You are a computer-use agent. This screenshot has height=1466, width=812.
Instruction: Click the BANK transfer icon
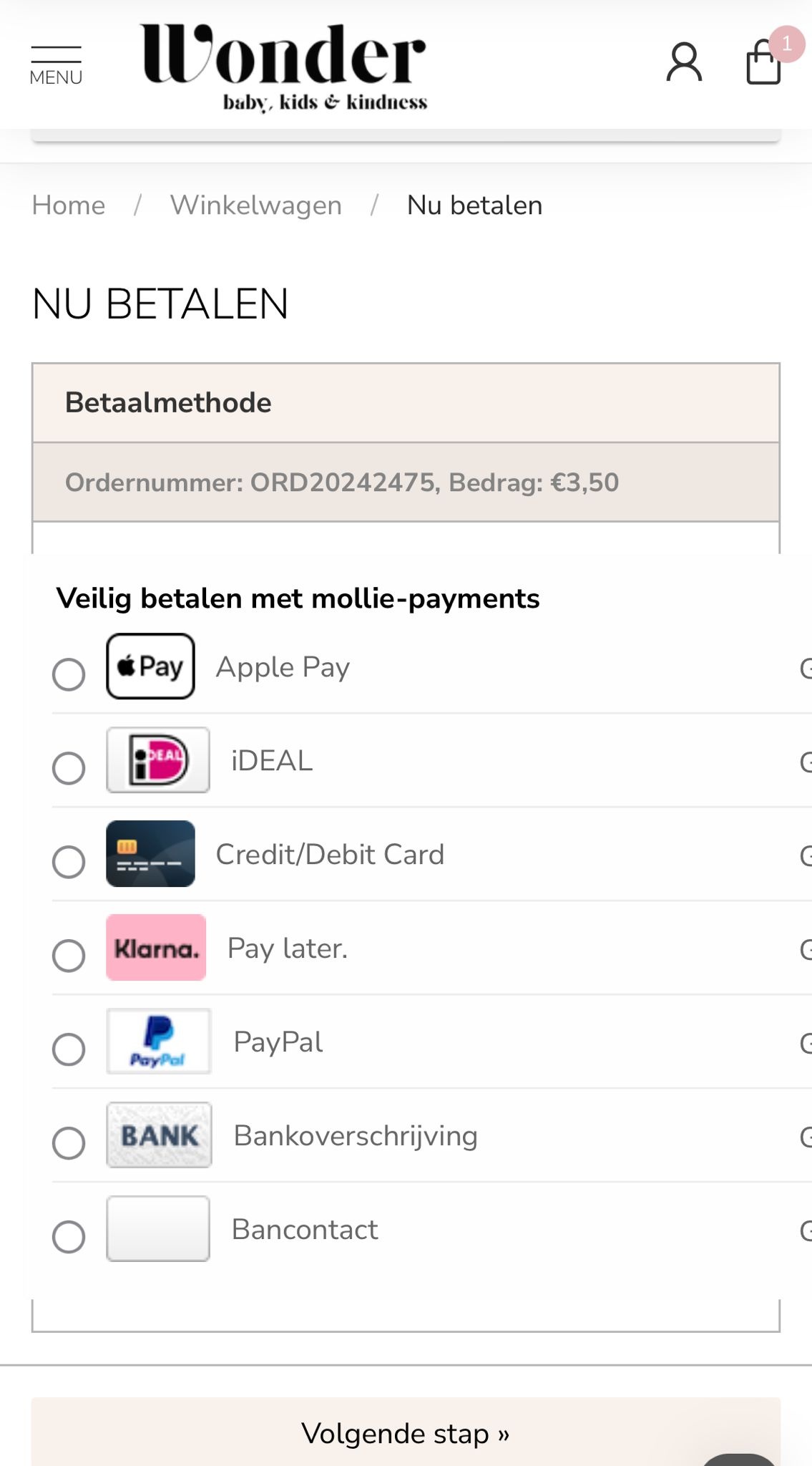pos(159,1135)
